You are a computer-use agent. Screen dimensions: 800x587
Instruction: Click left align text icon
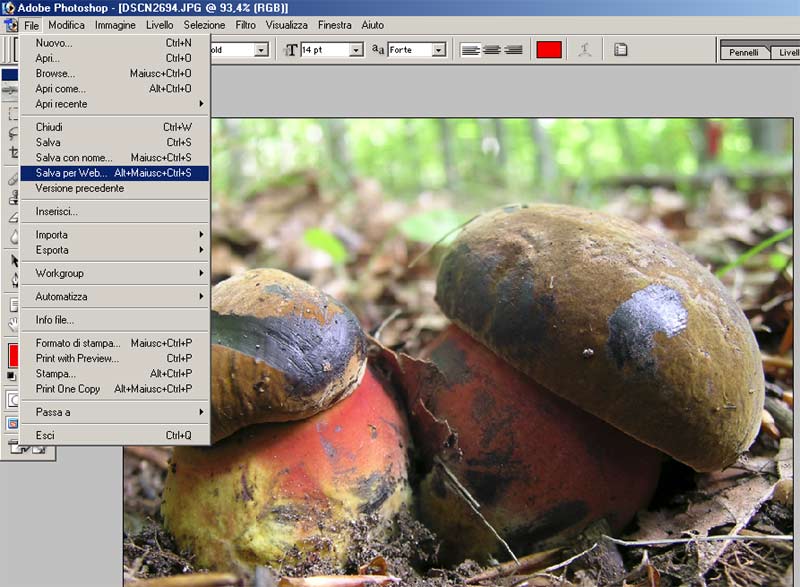pyautogui.click(x=471, y=50)
